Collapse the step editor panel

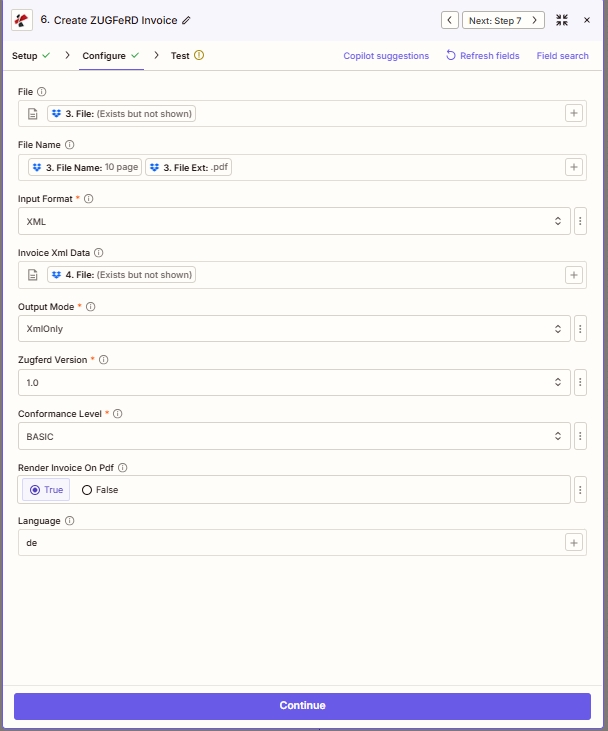tap(562, 20)
